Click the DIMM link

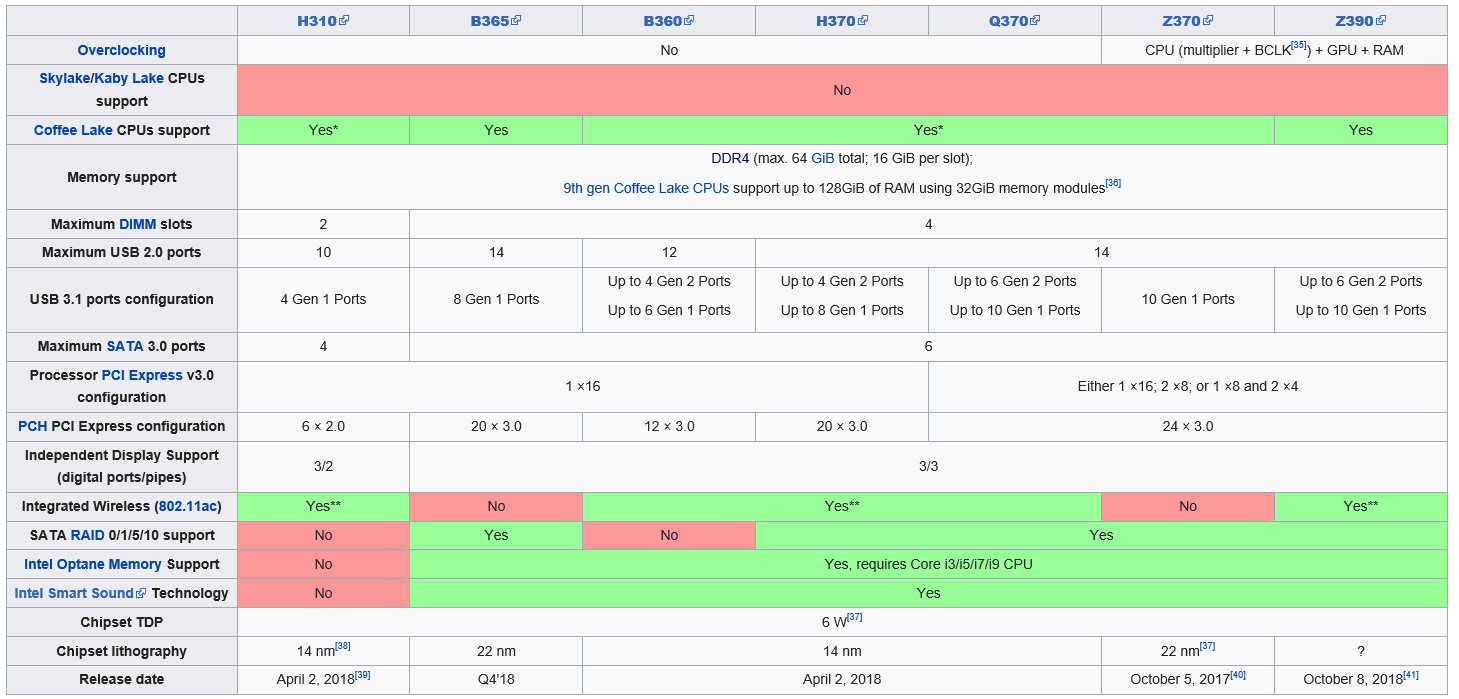(x=138, y=224)
